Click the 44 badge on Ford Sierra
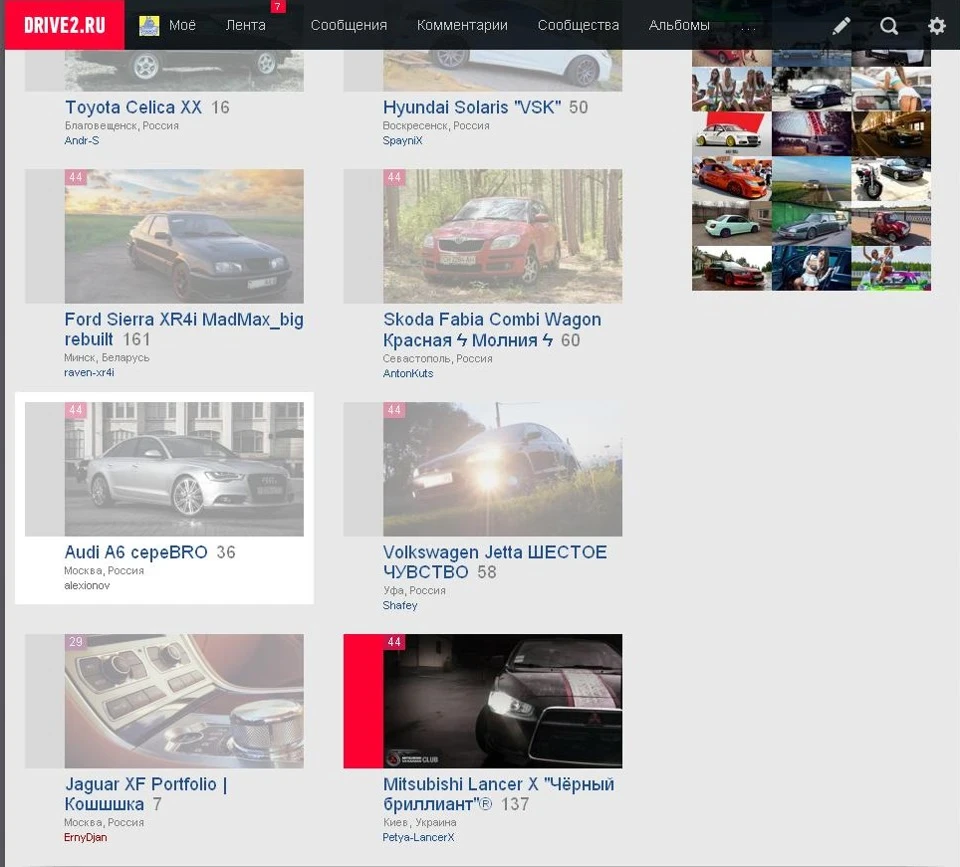960x867 pixels. [75, 178]
